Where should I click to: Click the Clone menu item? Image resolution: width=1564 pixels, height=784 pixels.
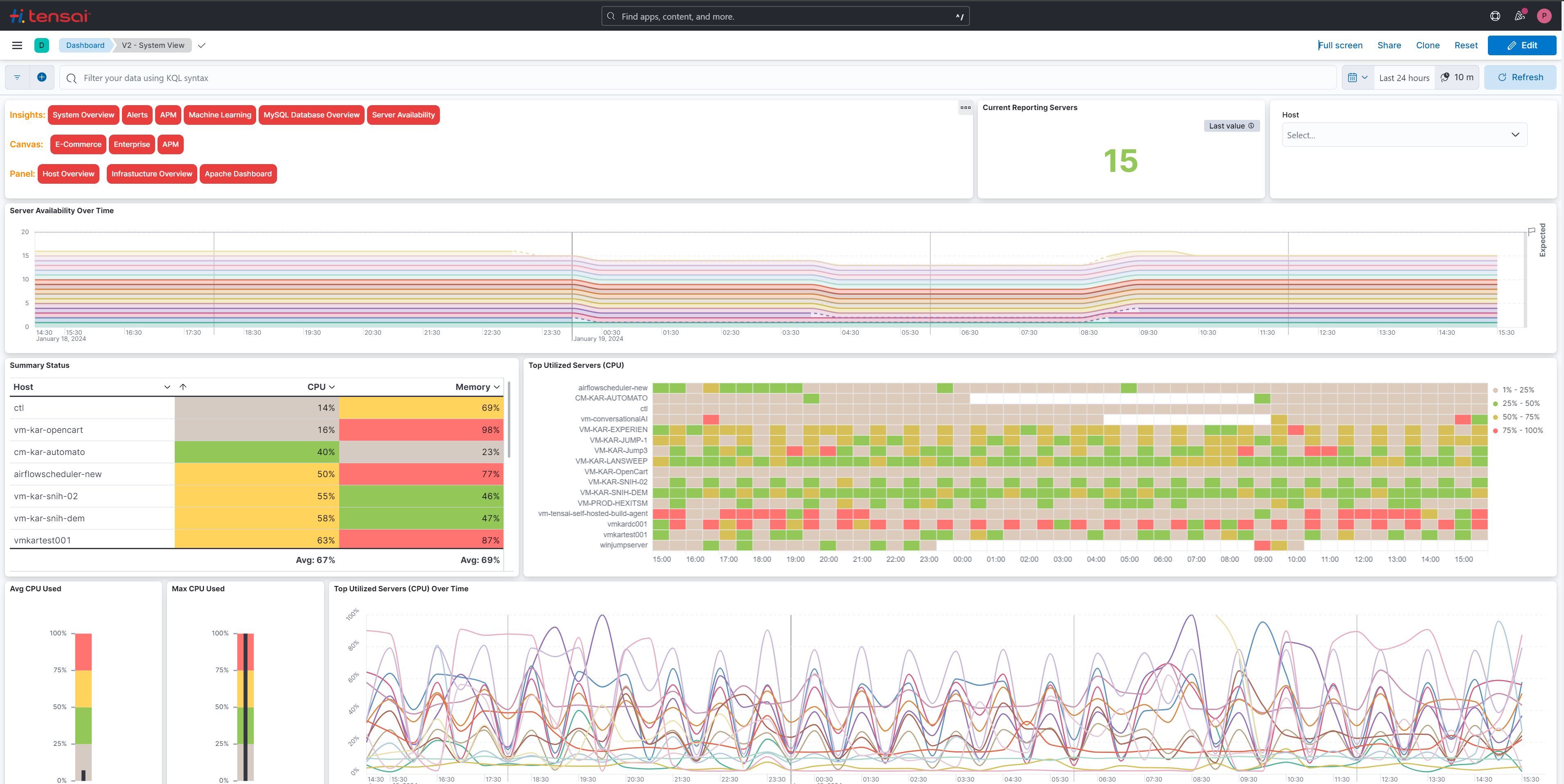tap(1427, 45)
